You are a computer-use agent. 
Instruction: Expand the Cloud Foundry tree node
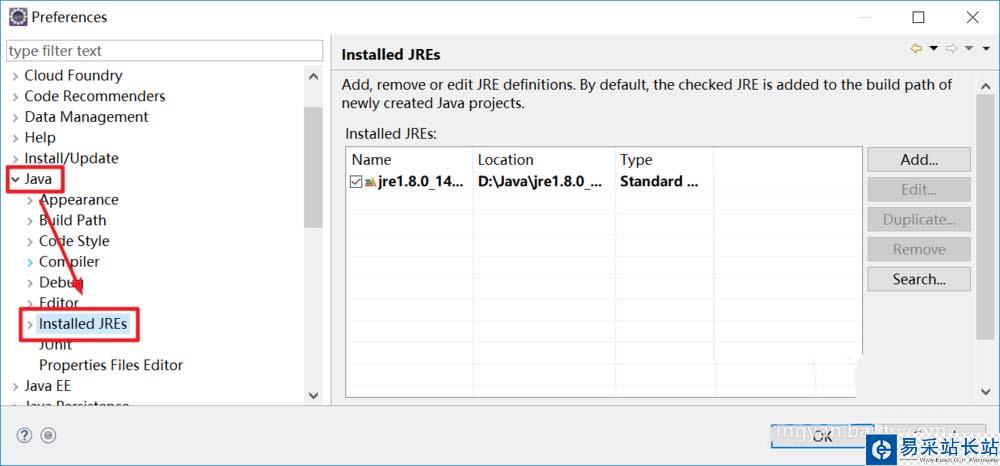(x=15, y=76)
